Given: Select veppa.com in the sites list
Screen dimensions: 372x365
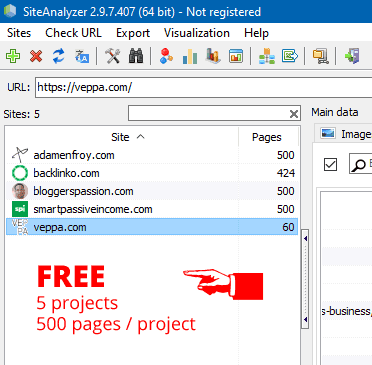Looking at the screenshot, I should (152, 227).
